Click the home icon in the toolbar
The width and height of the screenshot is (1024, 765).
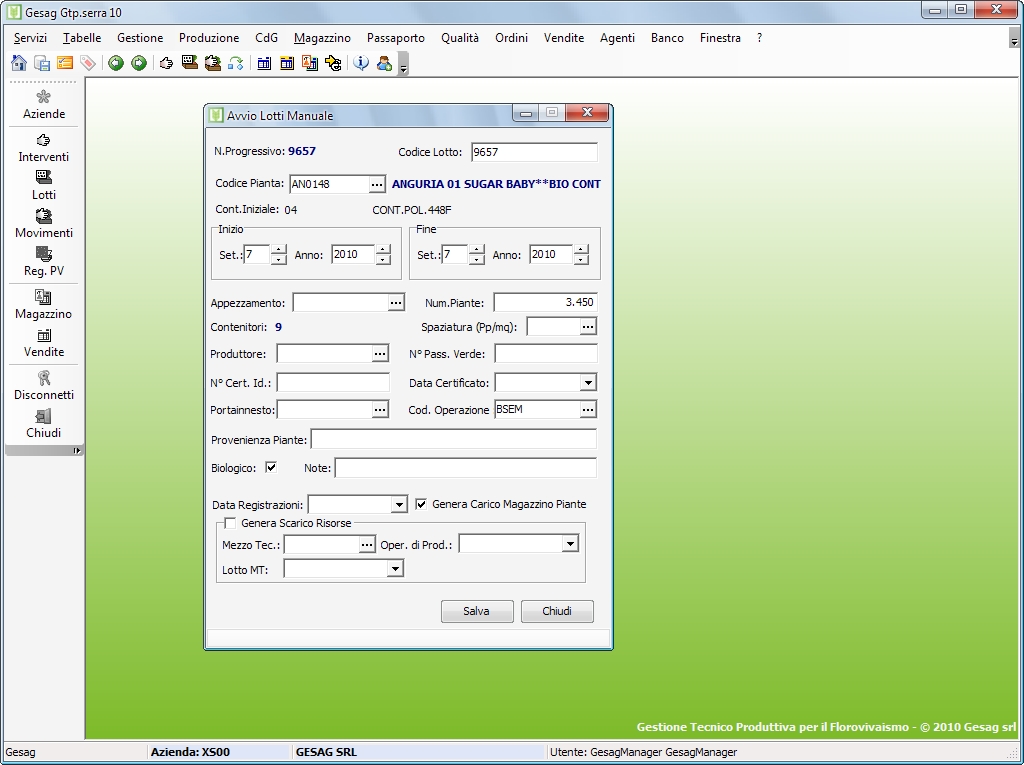pyautogui.click(x=19, y=63)
